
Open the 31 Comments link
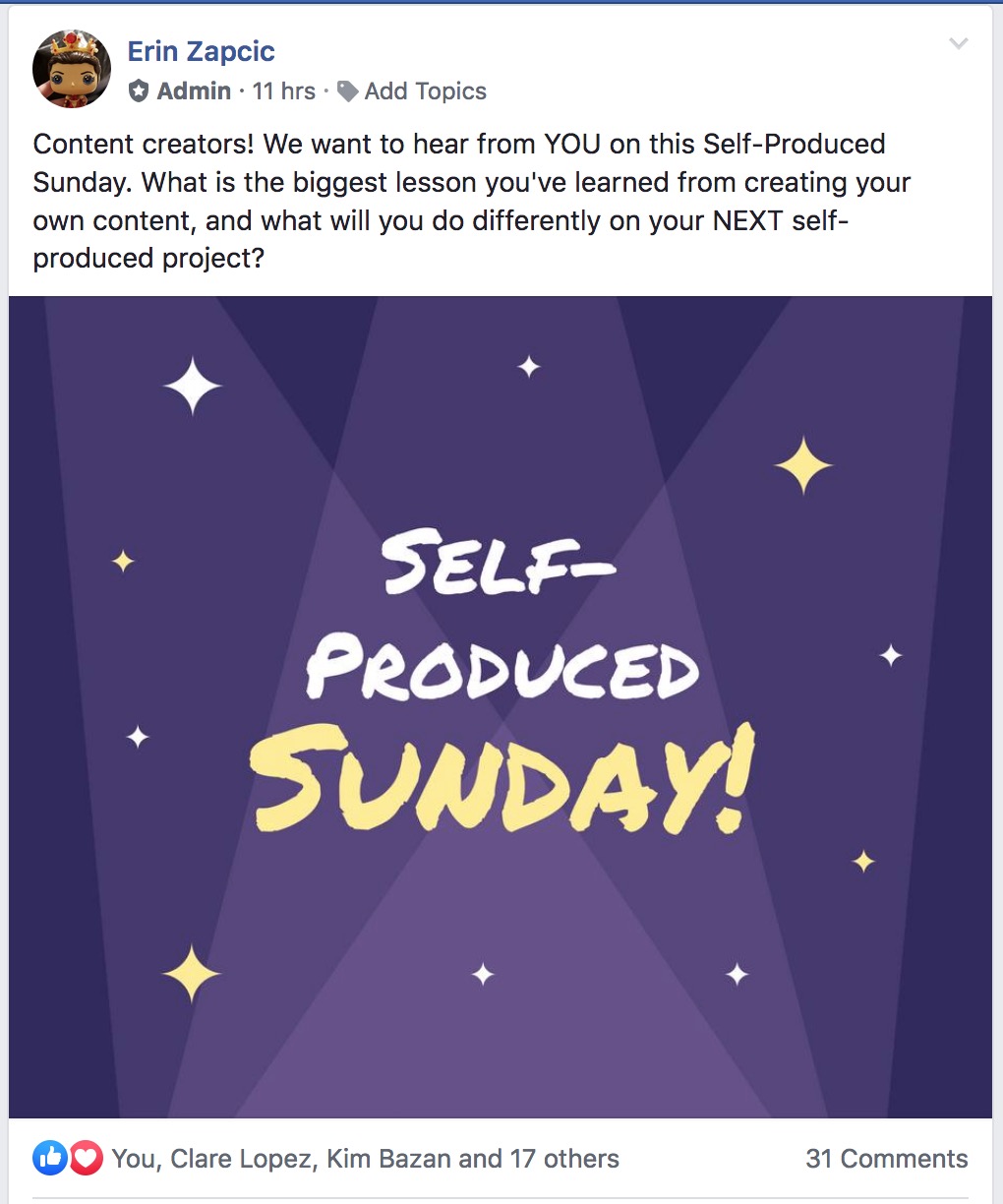pos(886,1159)
